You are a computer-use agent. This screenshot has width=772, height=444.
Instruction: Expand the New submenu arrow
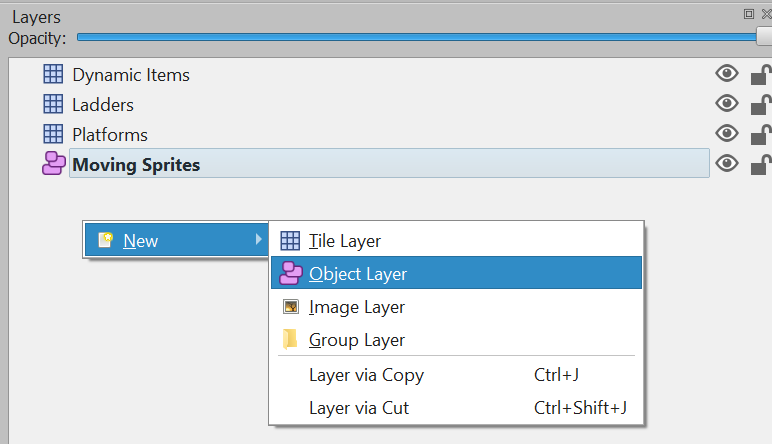[x=258, y=239]
